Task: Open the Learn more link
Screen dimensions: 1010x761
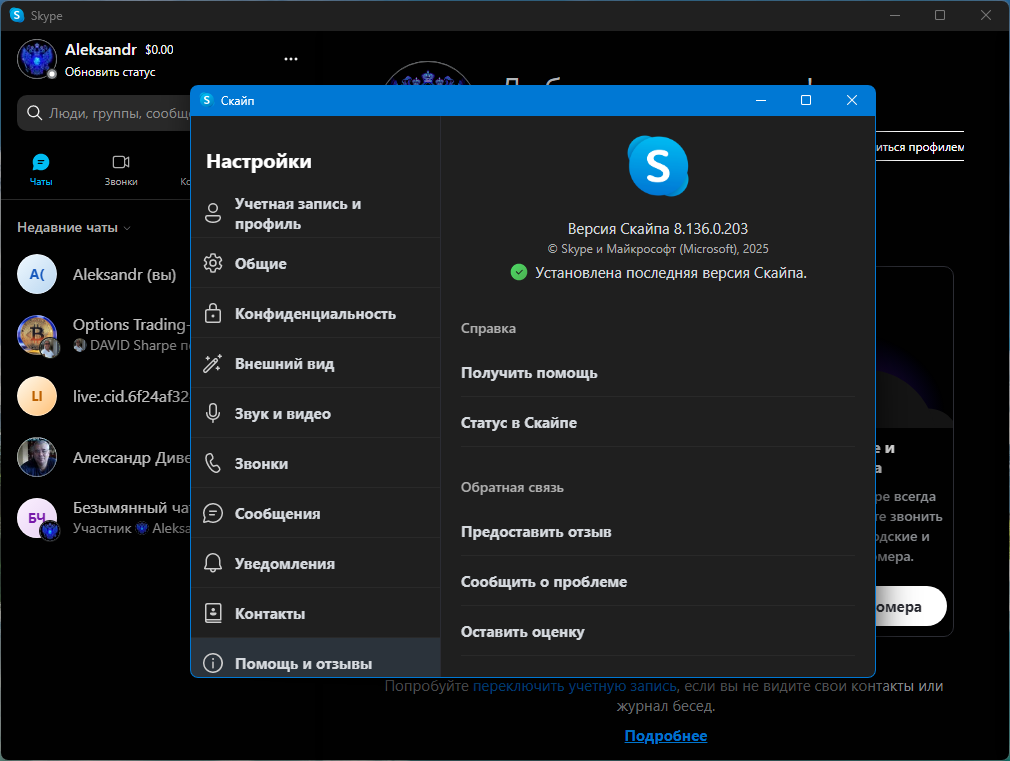Action: 665,736
